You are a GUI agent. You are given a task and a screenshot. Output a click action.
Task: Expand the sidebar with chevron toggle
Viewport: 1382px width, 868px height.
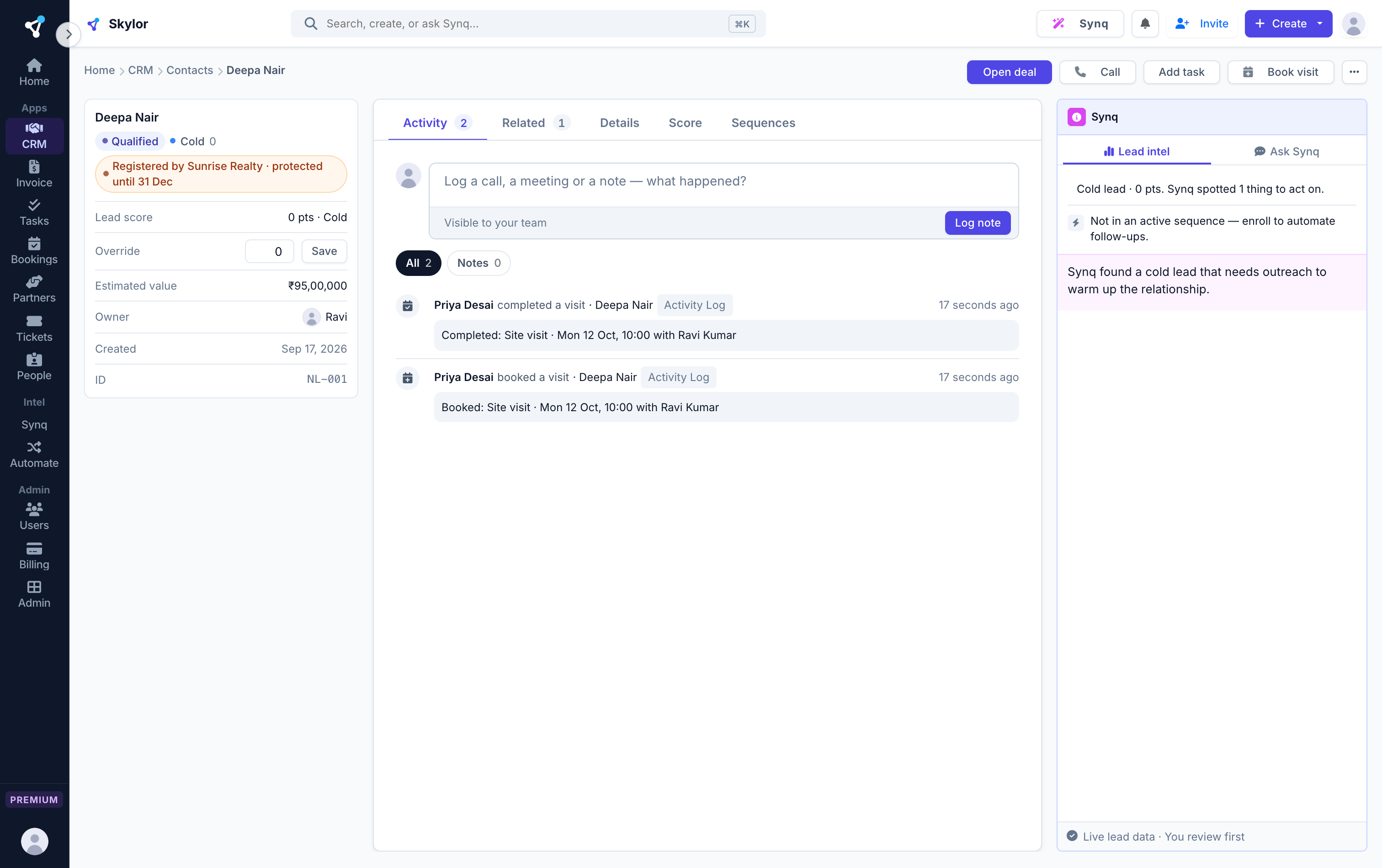[x=68, y=34]
